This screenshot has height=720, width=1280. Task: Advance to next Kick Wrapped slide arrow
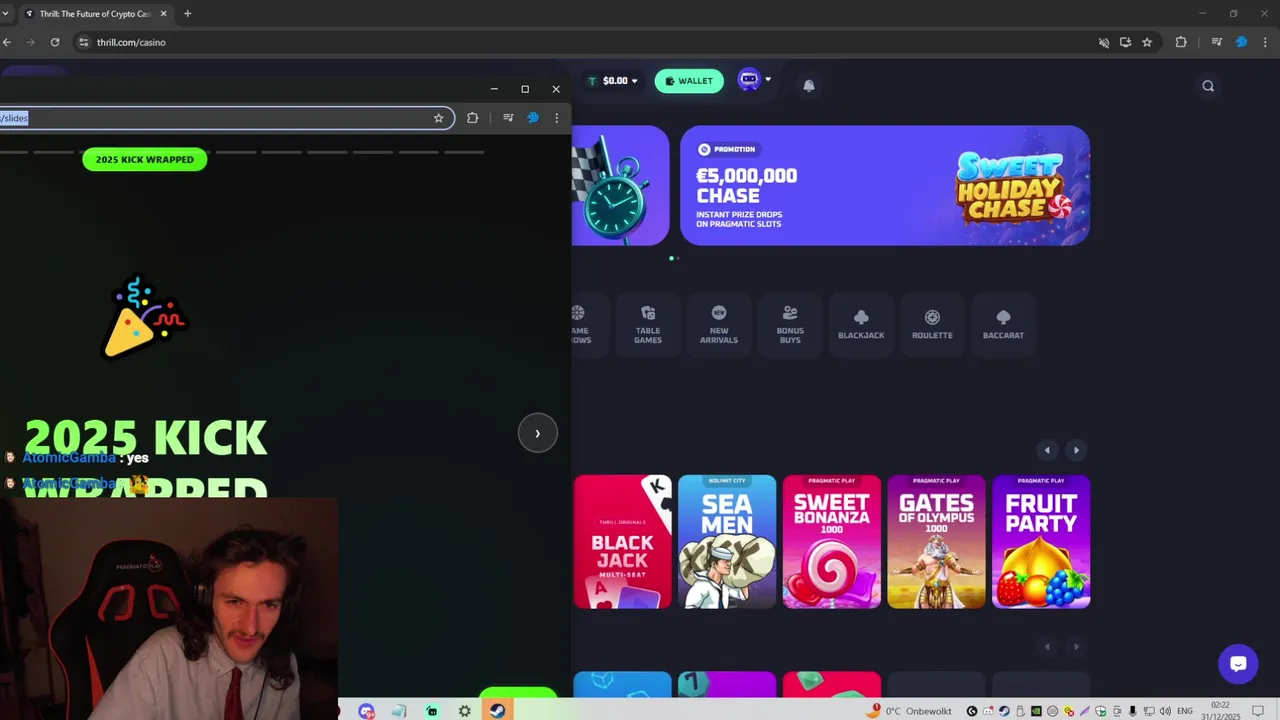[x=537, y=433]
